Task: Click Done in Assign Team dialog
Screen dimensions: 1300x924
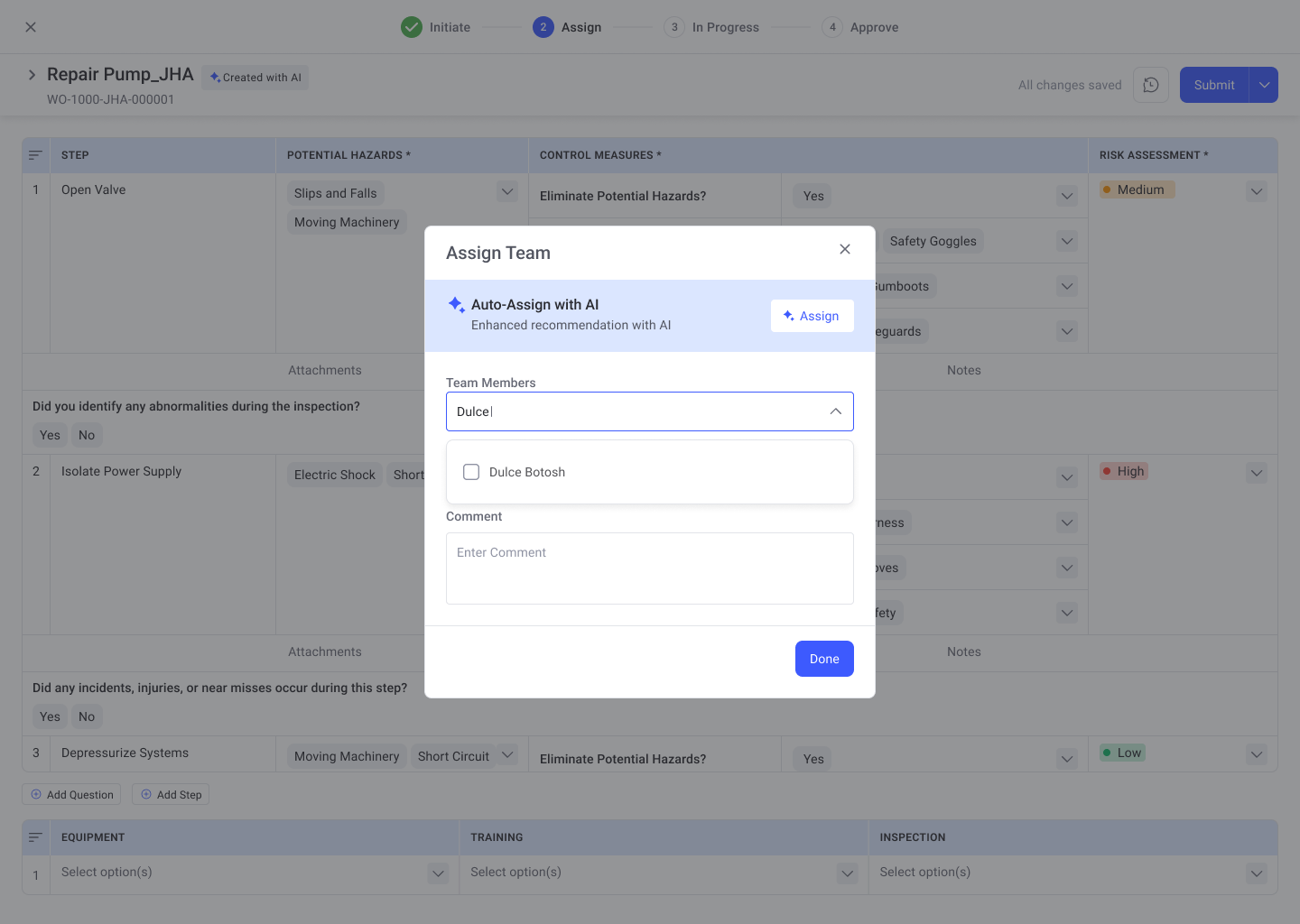Action: 824,659
